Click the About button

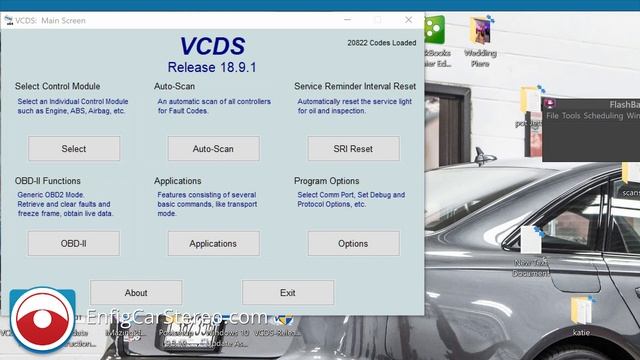(136, 293)
